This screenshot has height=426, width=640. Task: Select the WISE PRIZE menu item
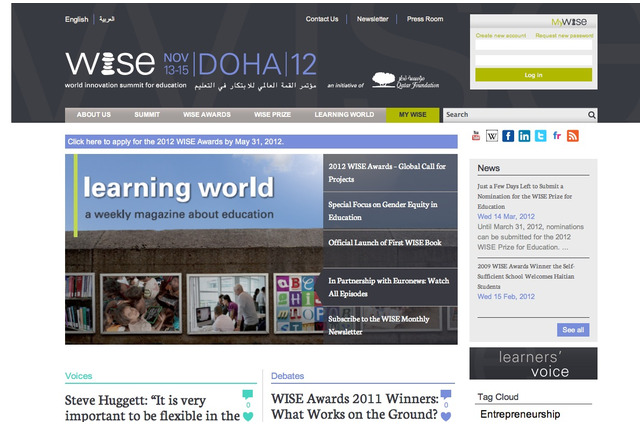pos(271,115)
